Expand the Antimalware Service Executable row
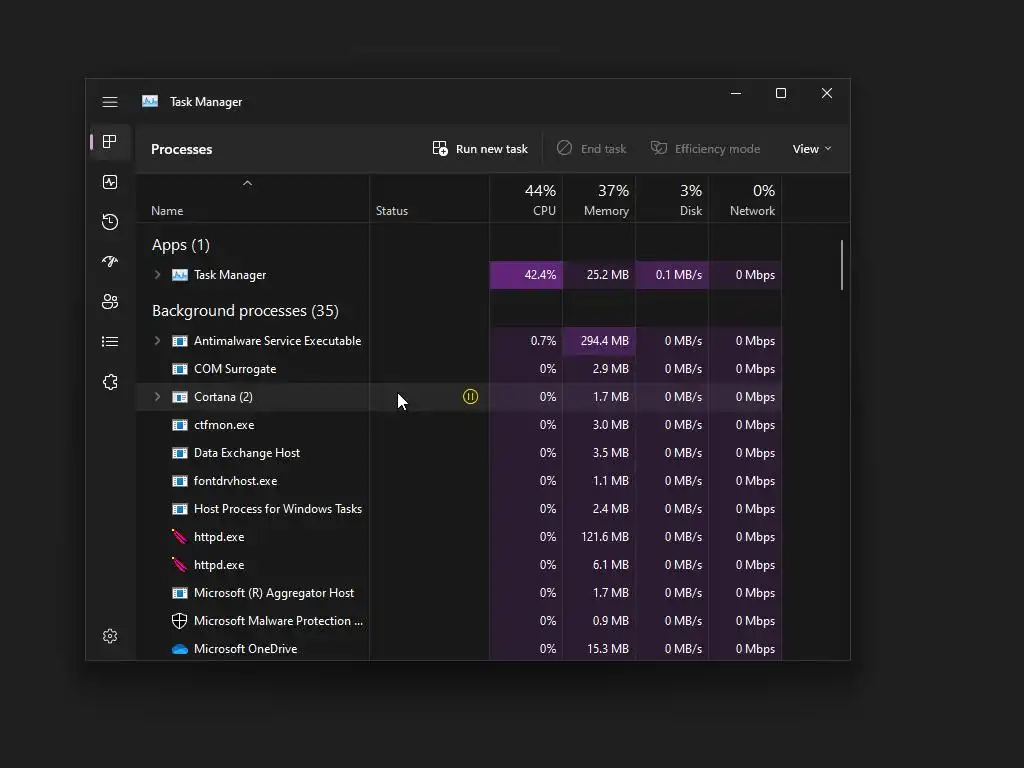Viewport: 1024px width, 768px height. tap(157, 341)
